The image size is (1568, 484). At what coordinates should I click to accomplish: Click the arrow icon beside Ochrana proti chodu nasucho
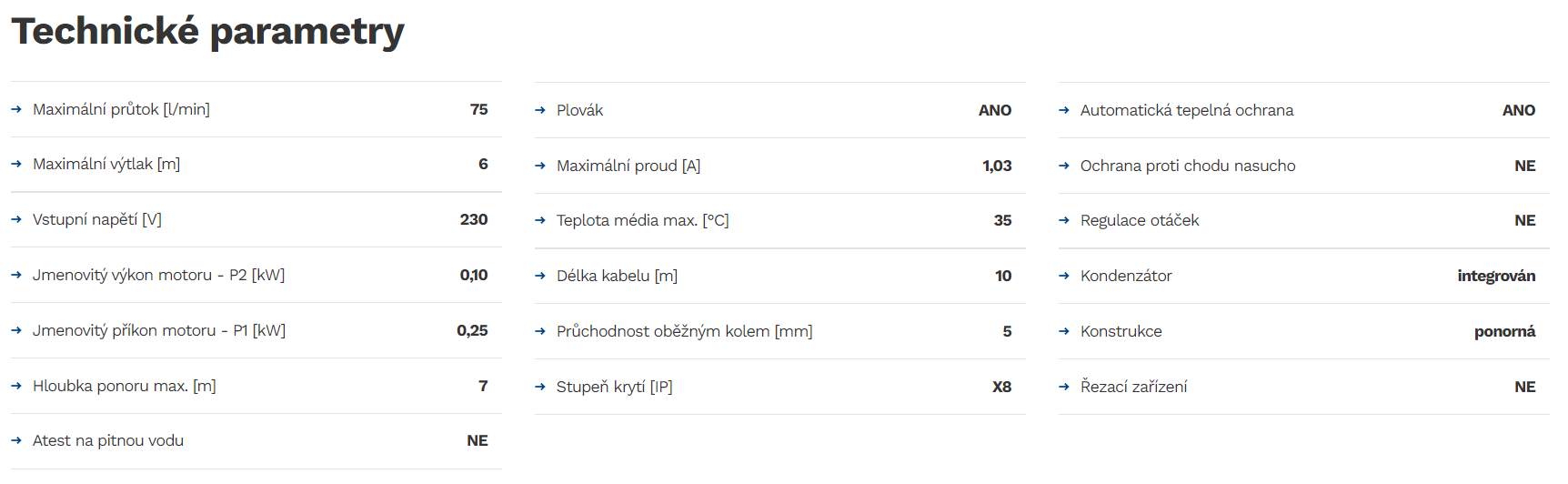pos(1064,166)
